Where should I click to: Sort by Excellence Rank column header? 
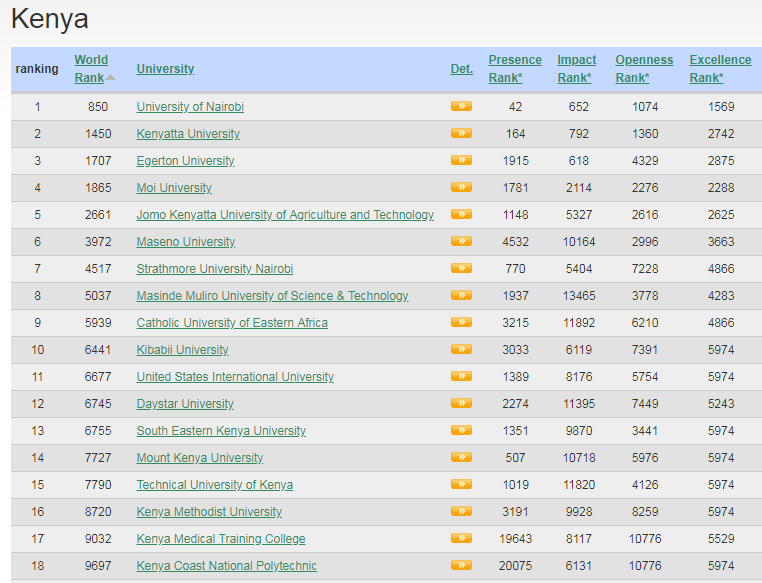tap(720, 69)
